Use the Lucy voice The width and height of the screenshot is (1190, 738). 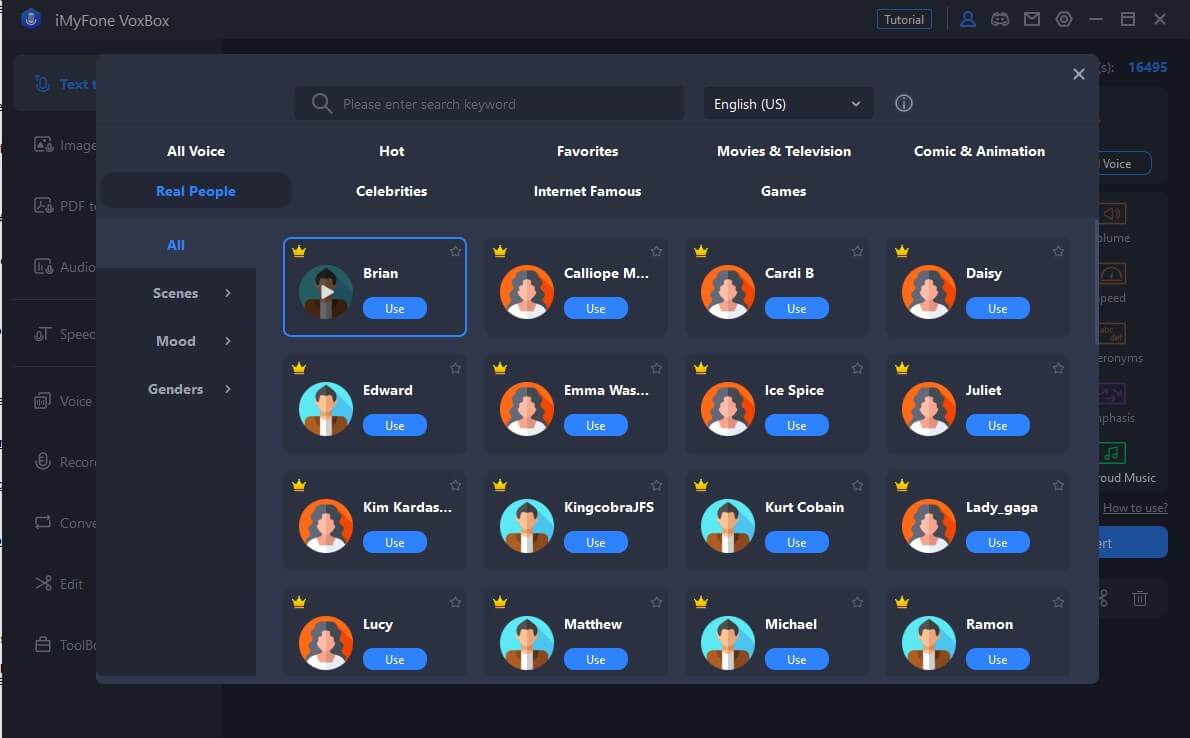395,659
